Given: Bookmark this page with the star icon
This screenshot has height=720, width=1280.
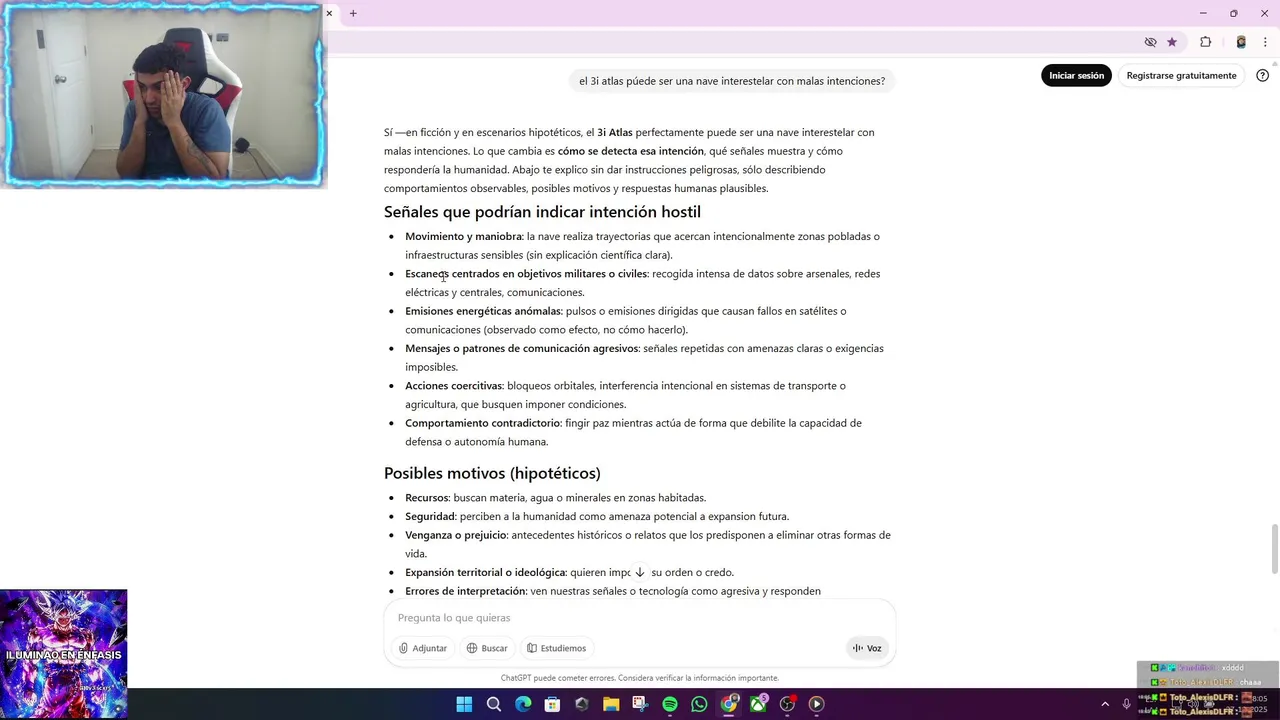Looking at the screenshot, I should click(x=1172, y=42).
